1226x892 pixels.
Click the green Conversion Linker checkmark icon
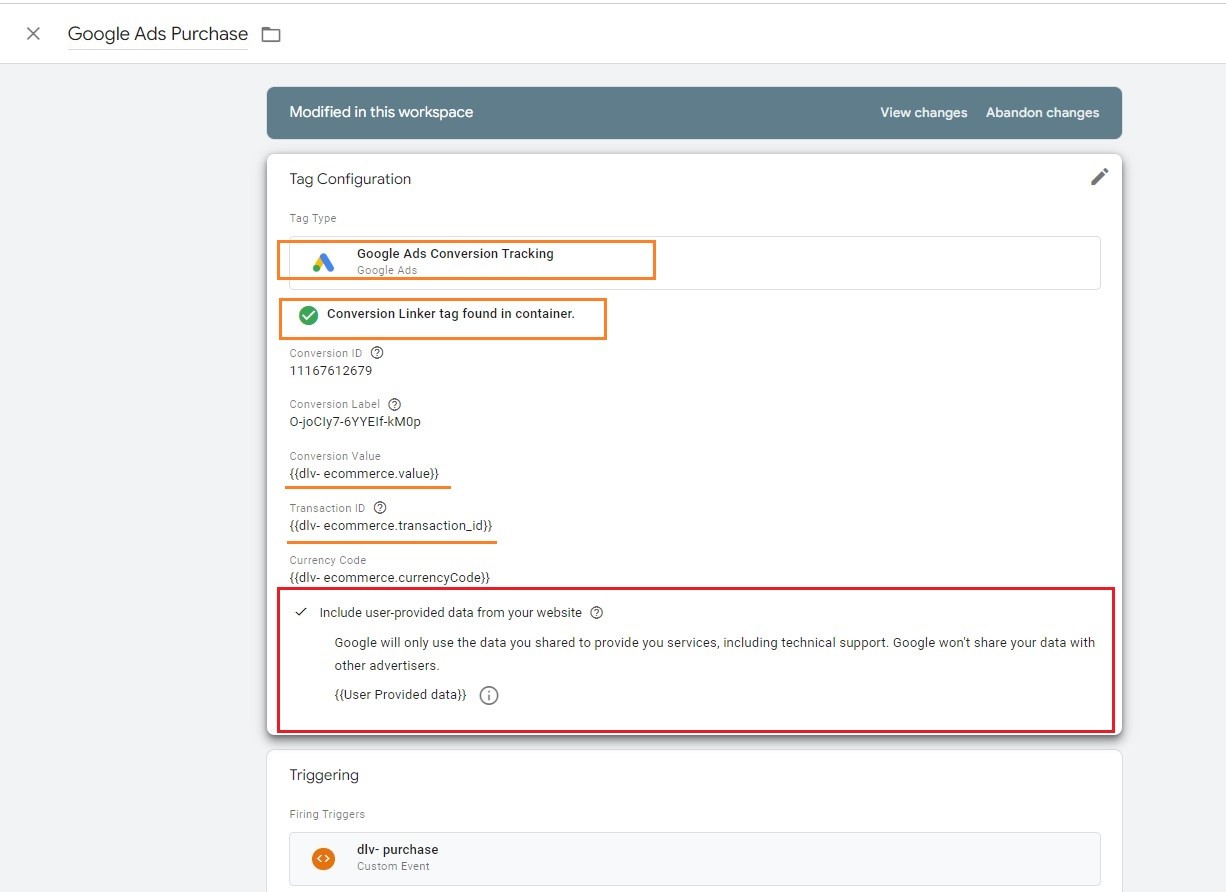[308, 314]
